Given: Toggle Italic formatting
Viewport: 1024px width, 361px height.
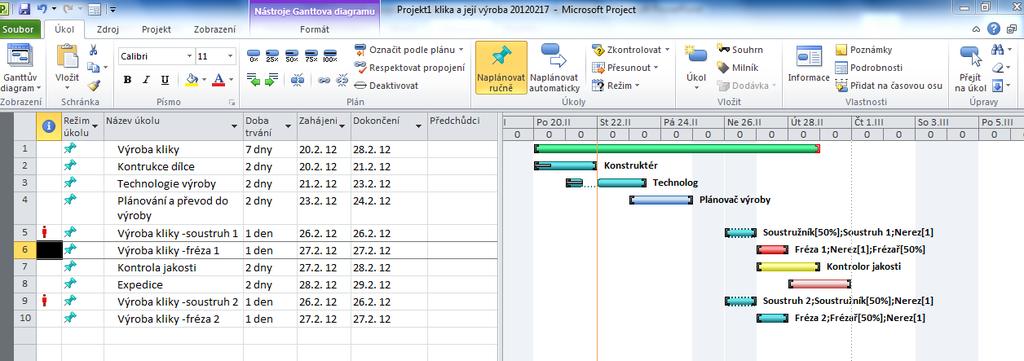Looking at the screenshot, I should tap(146, 80).
